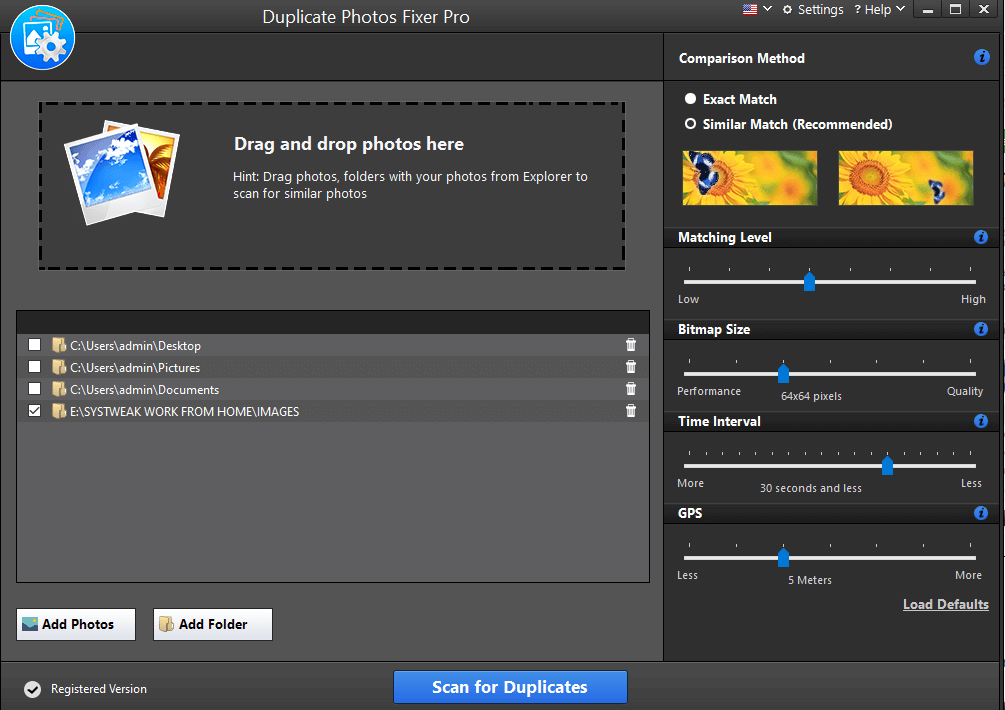Open info icon for Bitmap Size

981,329
